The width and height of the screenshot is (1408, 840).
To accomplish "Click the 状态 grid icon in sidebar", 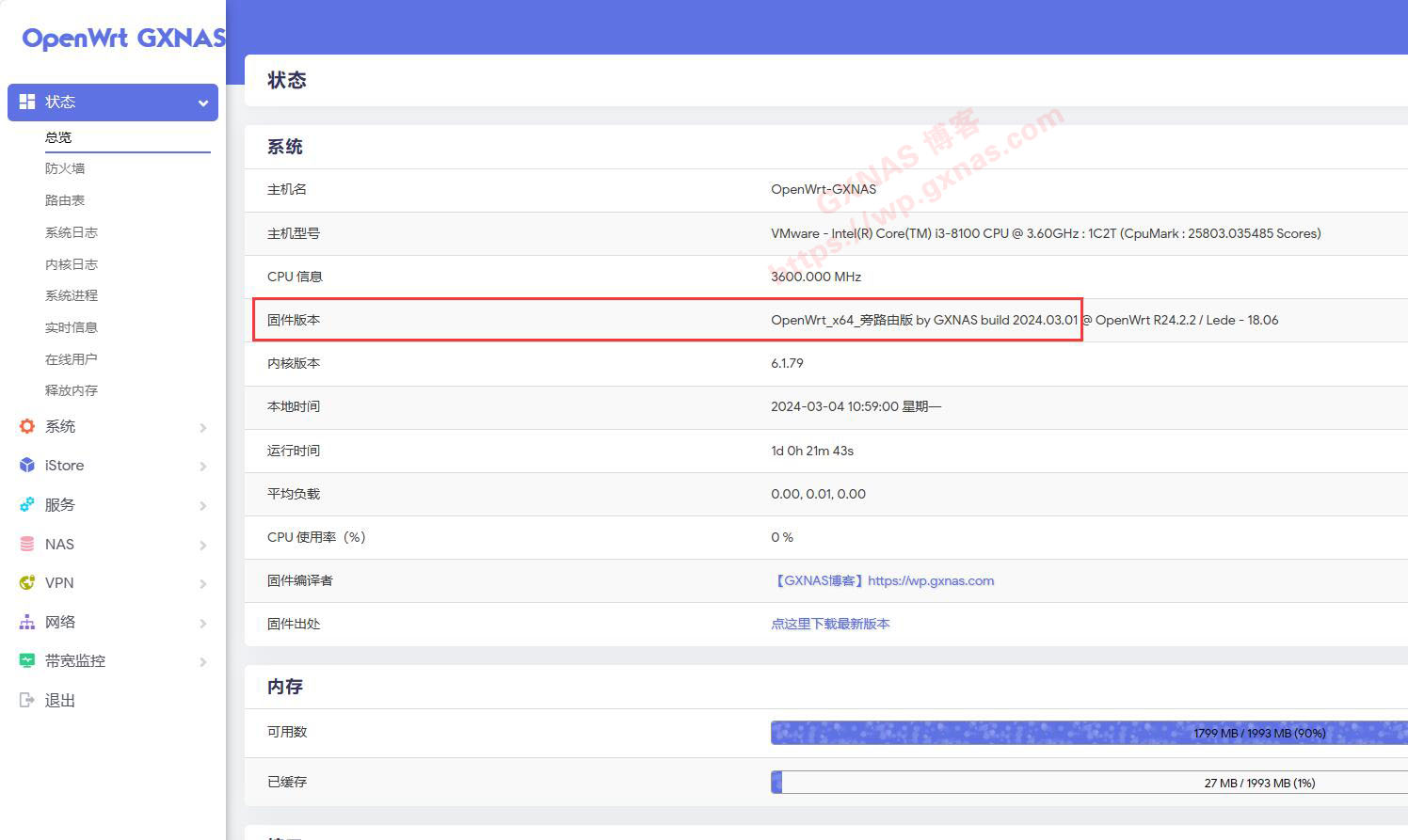I will pyautogui.click(x=28, y=102).
